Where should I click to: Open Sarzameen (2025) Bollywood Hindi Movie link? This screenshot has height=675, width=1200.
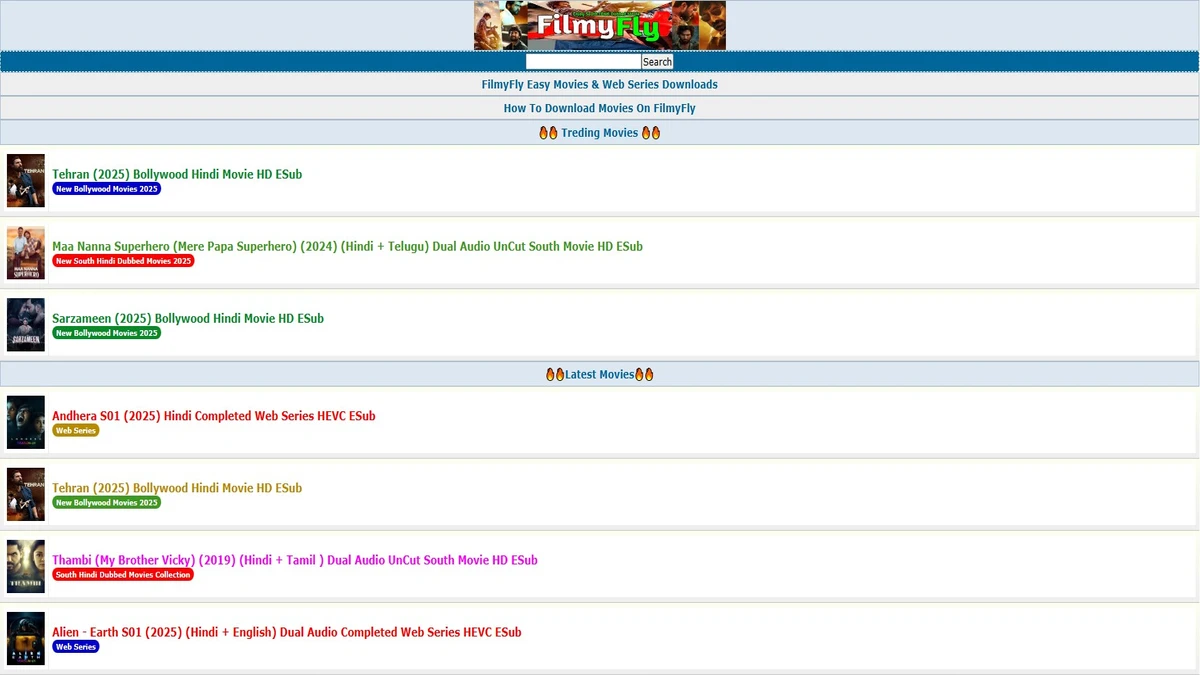coord(188,318)
